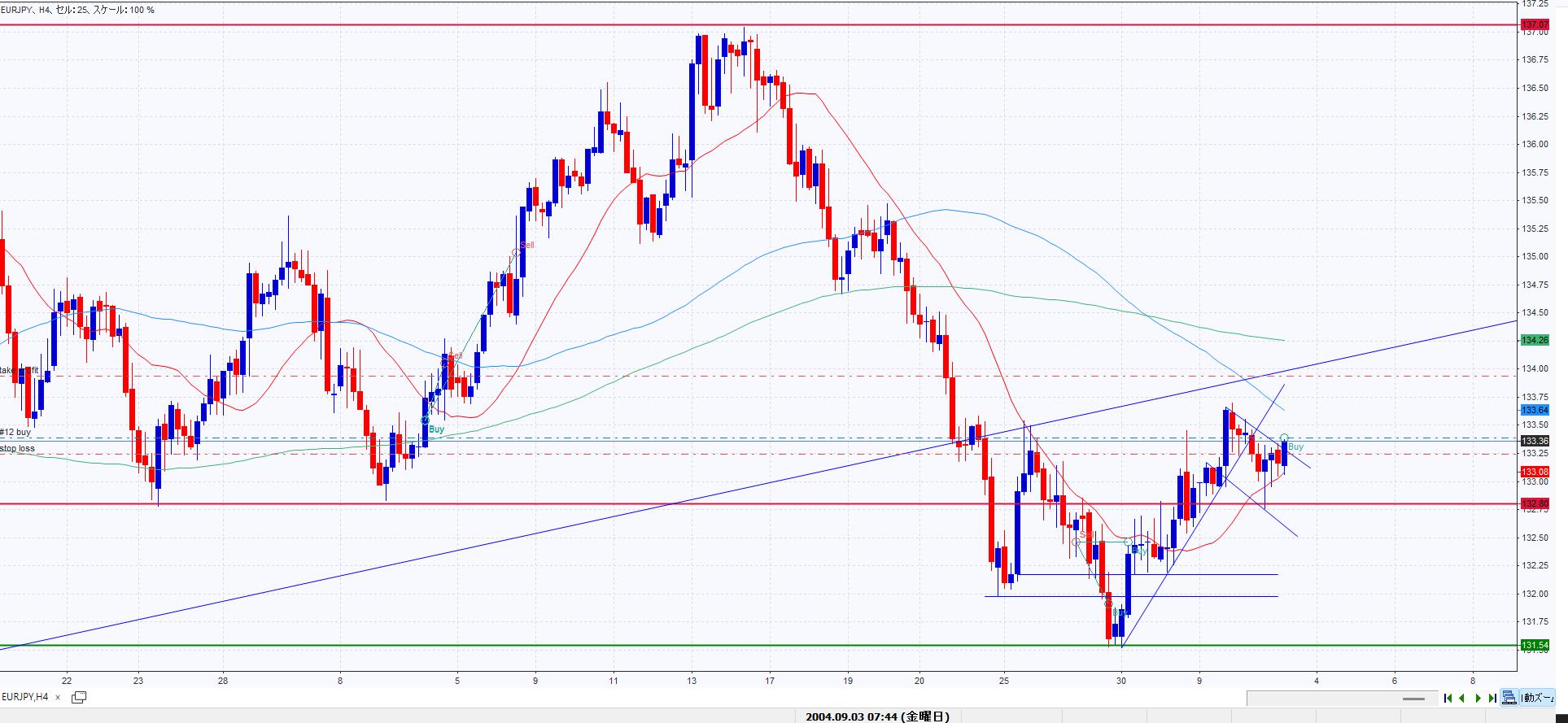
Task: Step one bar forward with the right arrow
Action: [1478, 698]
